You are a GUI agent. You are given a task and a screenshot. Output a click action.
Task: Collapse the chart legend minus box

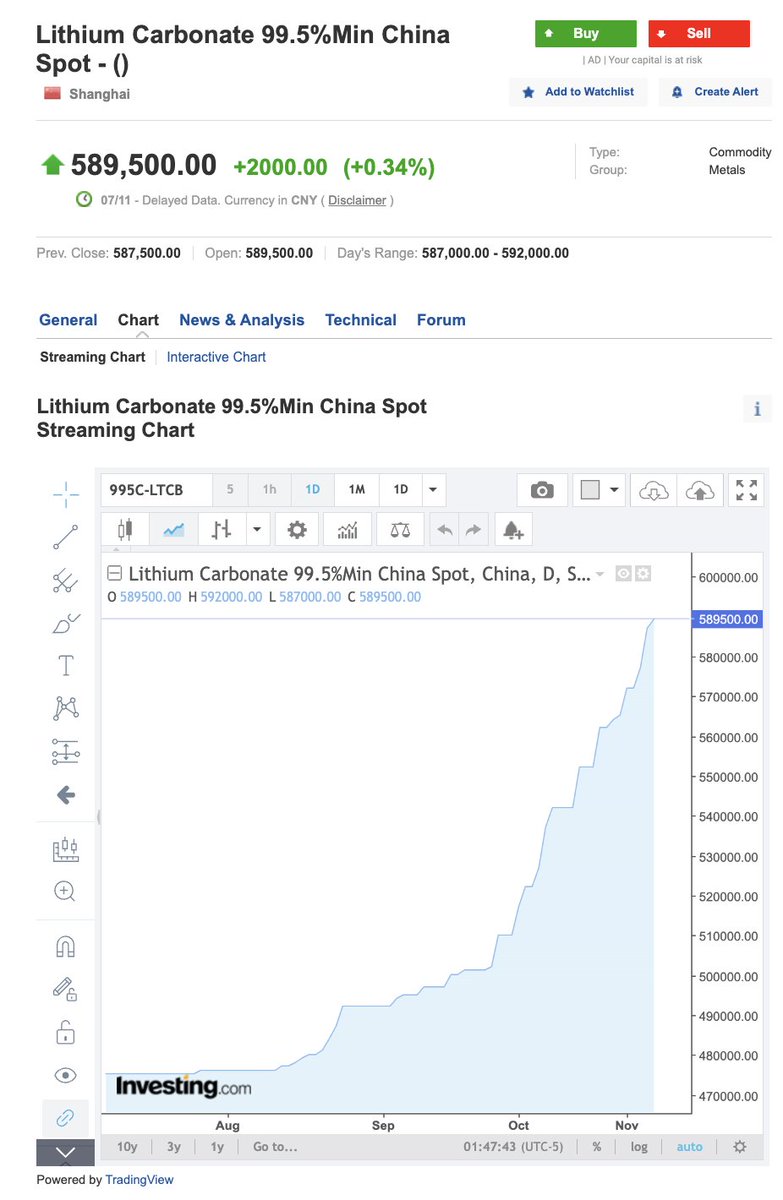(115, 574)
